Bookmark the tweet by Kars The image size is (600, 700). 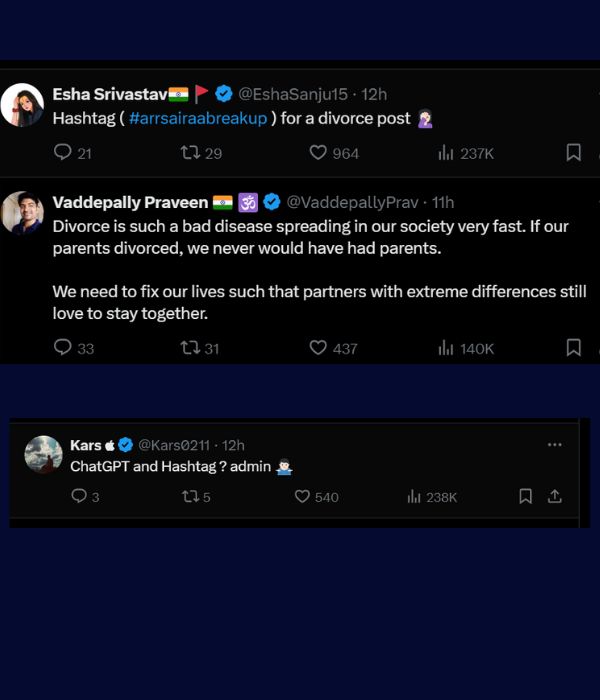tap(525, 496)
